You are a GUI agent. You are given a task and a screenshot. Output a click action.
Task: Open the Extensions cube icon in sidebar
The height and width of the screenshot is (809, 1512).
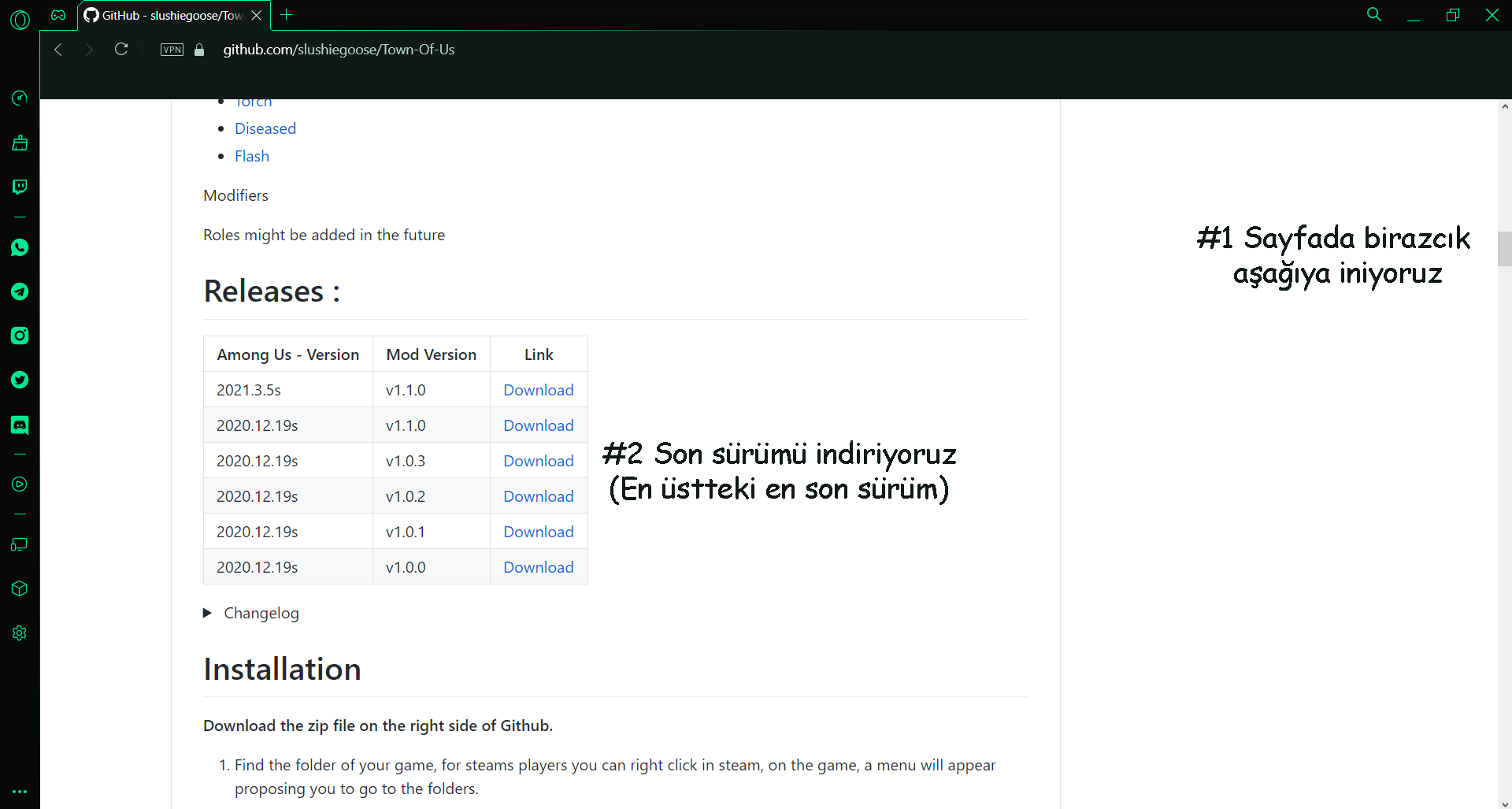[x=20, y=588]
